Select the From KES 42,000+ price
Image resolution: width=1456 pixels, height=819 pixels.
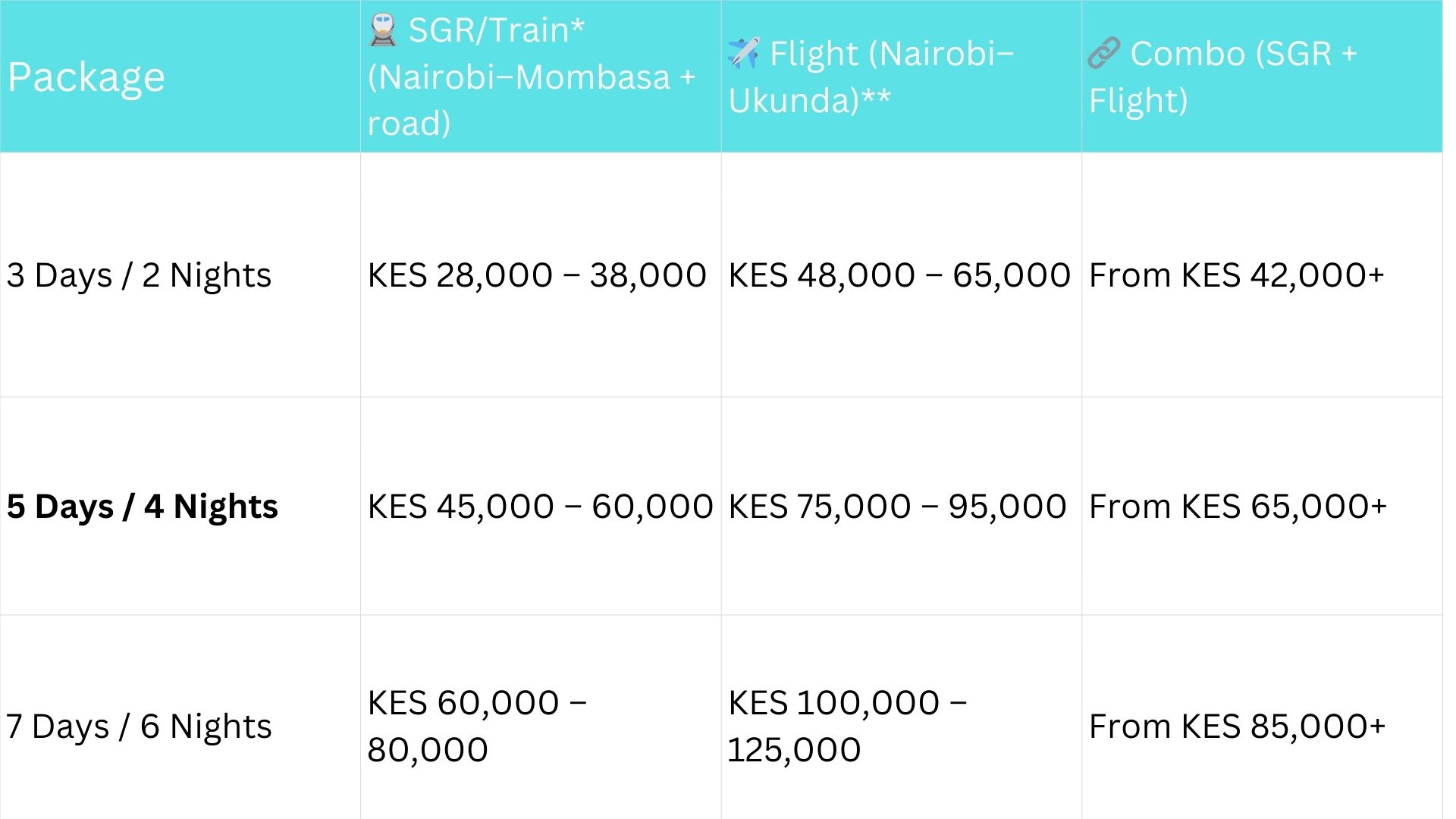click(1237, 275)
